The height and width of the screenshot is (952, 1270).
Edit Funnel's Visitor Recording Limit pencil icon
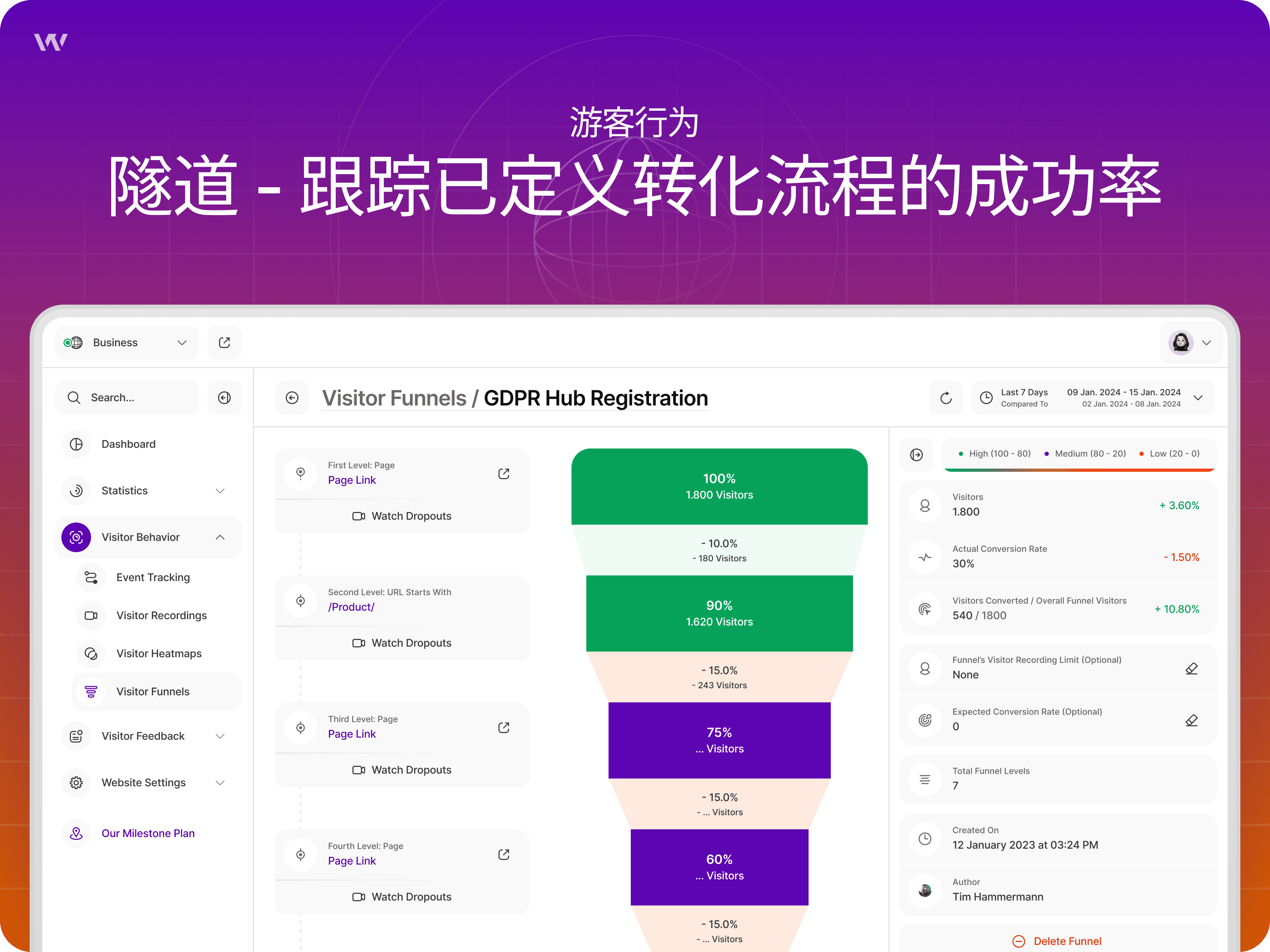pos(1191,669)
